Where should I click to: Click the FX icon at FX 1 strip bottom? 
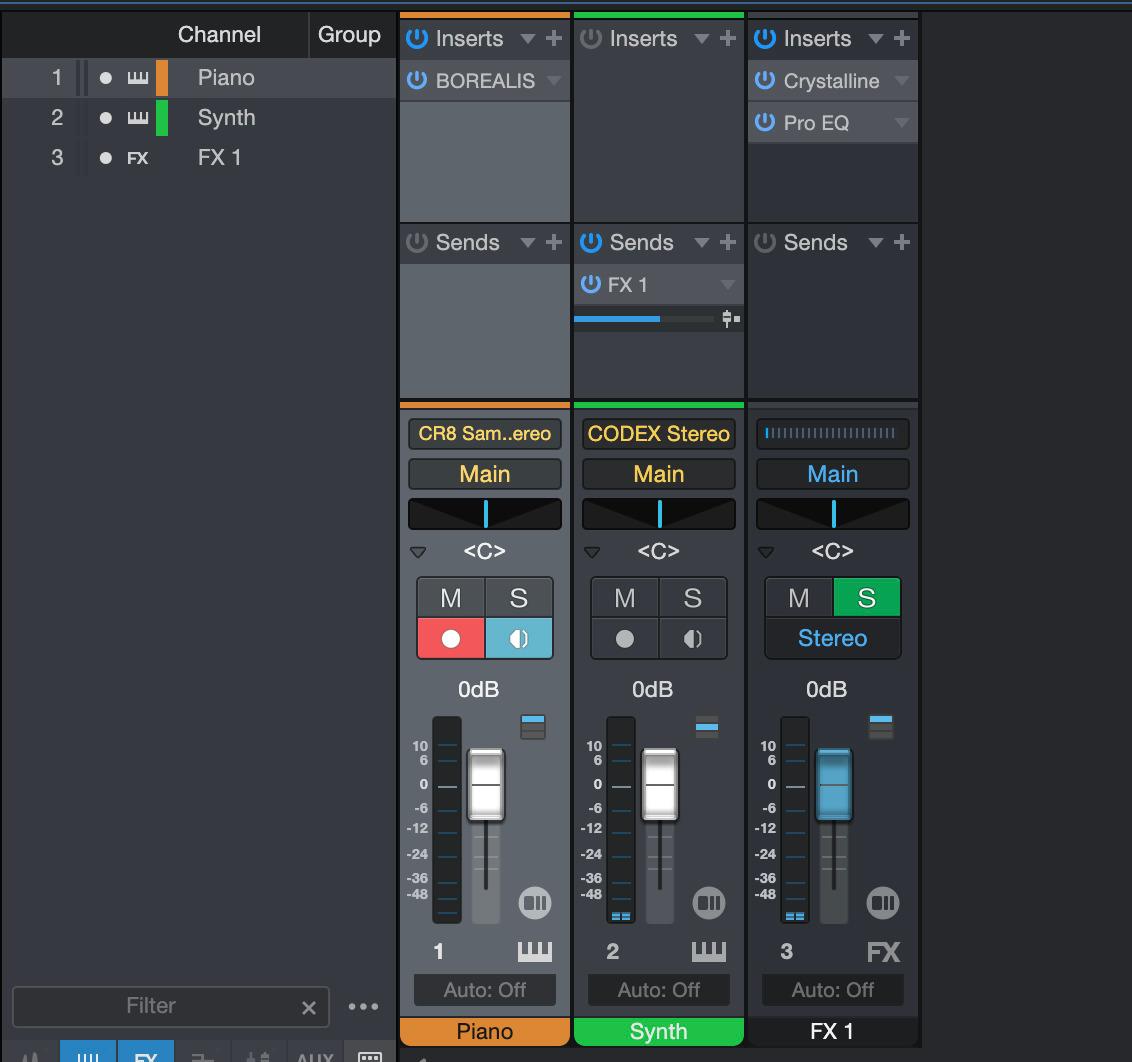tap(884, 952)
